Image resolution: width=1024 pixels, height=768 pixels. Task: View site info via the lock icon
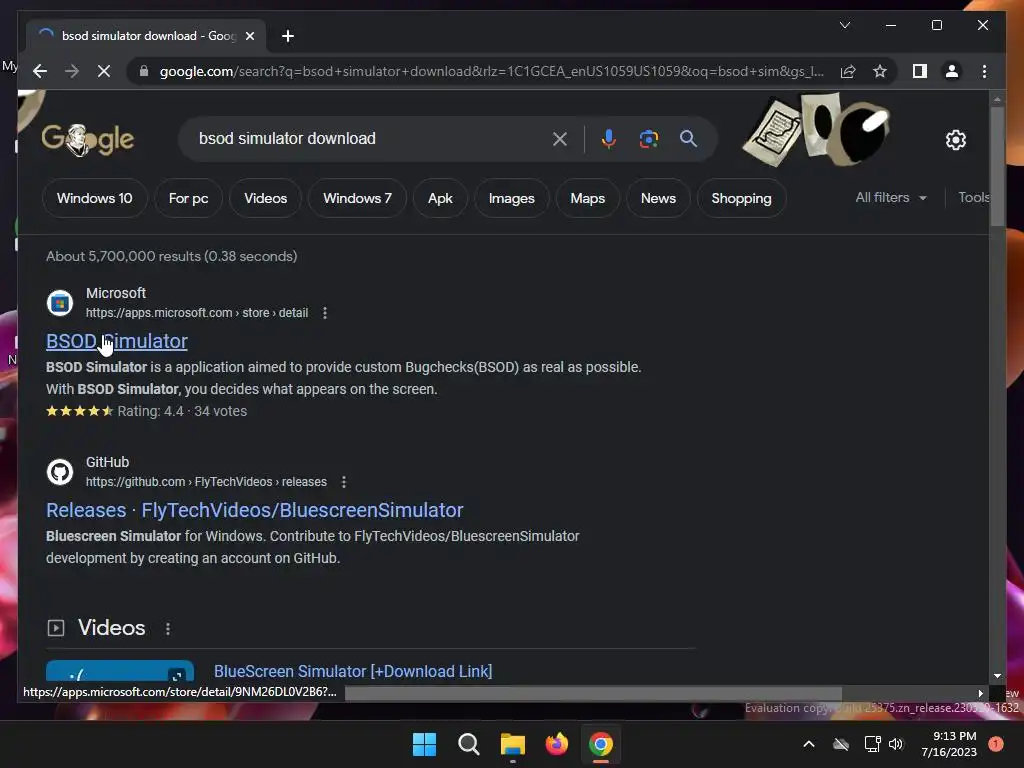tap(144, 71)
